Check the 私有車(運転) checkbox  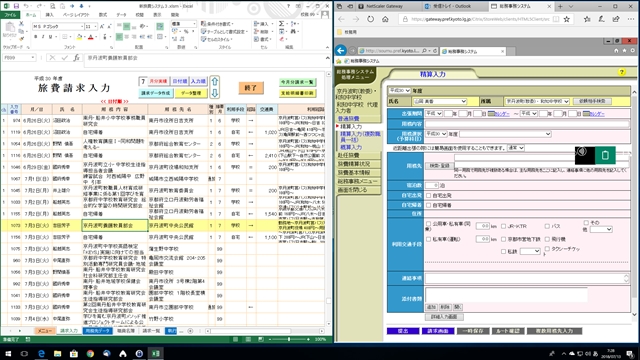pyautogui.click(x=428, y=239)
